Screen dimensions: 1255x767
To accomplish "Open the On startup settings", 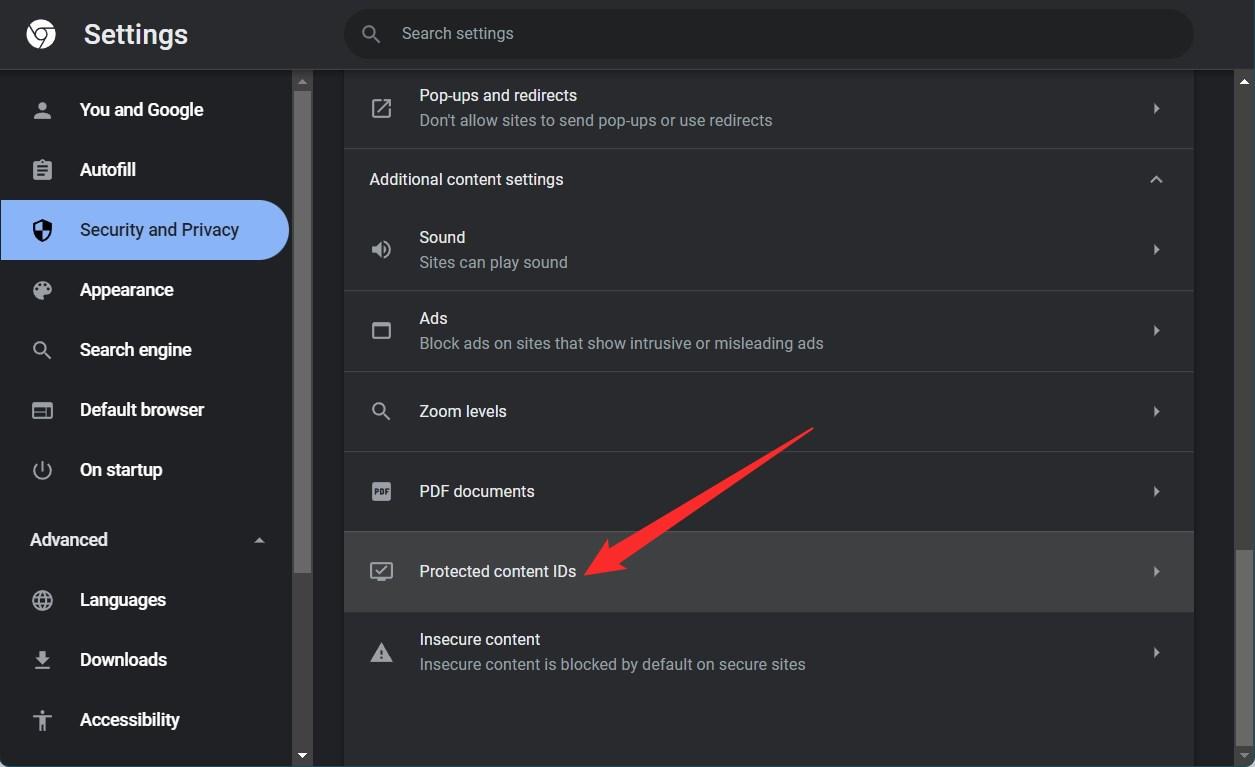I will [x=121, y=469].
